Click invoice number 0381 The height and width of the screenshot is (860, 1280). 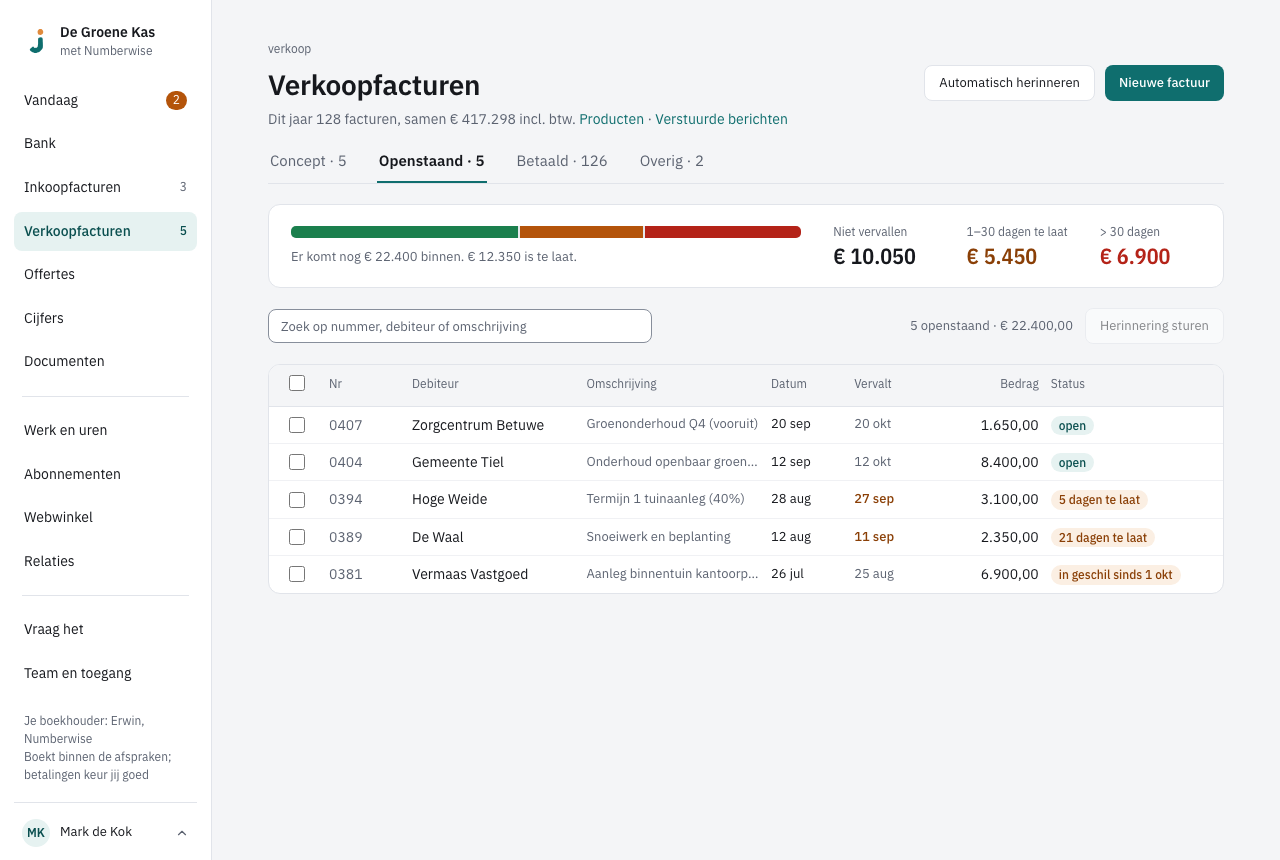[x=346, y=574]
